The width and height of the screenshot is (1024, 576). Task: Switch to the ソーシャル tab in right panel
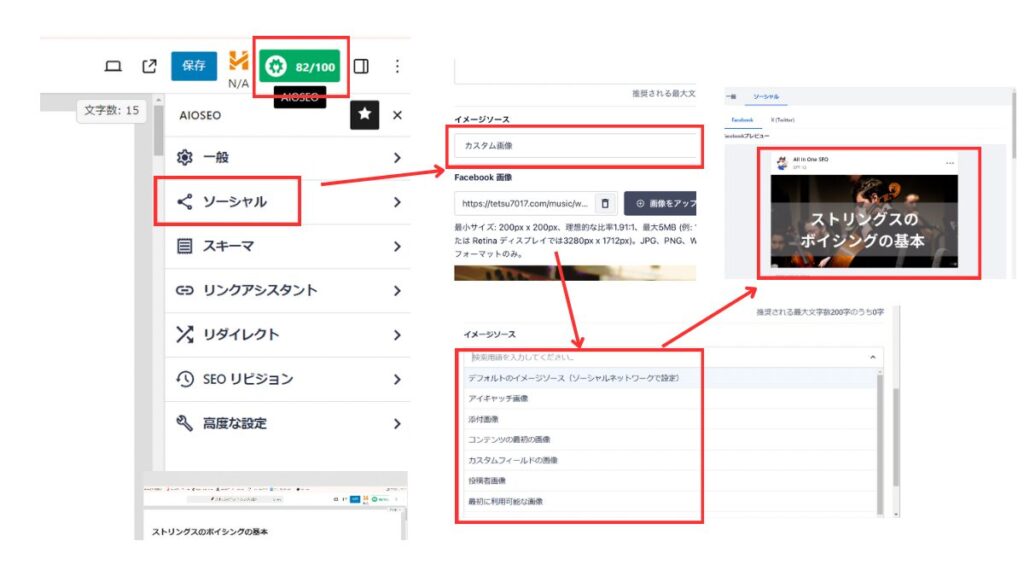click(x=766, y=97)
